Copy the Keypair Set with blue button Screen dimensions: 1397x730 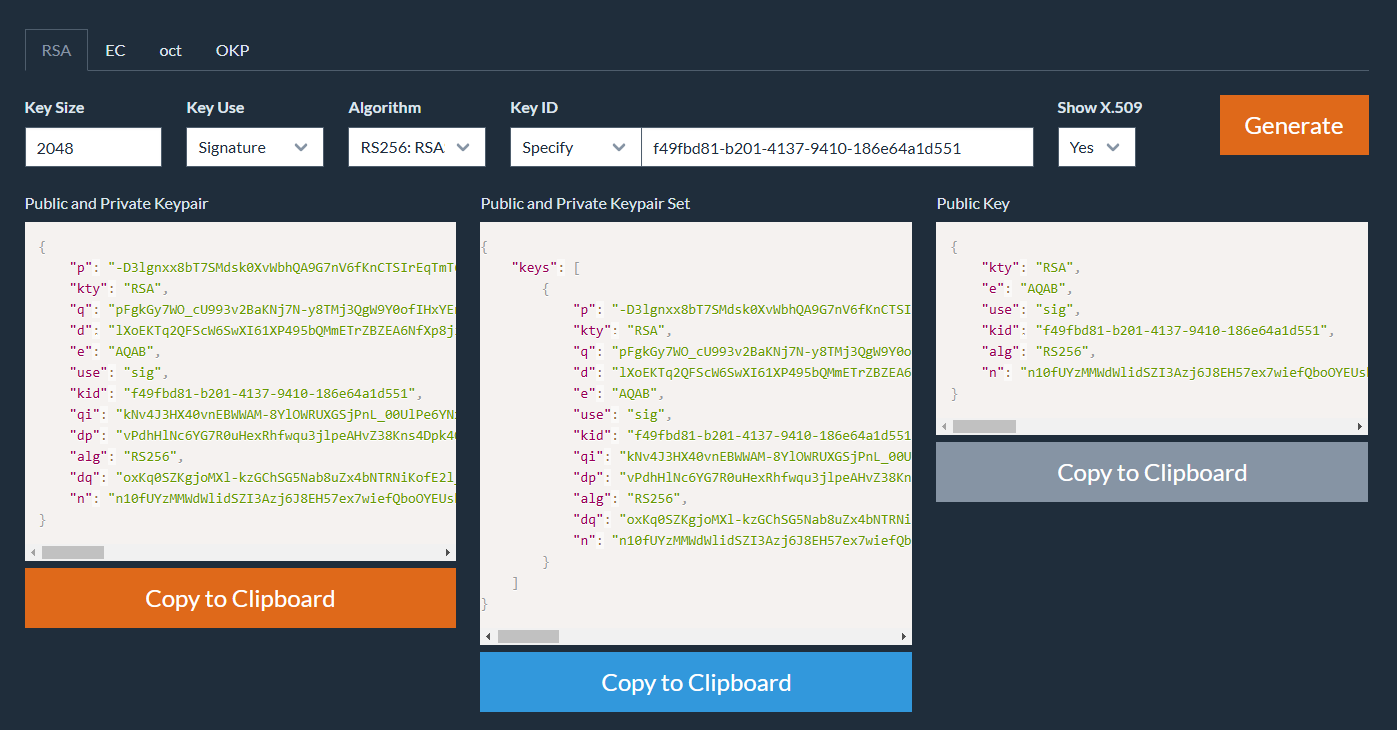696,682
